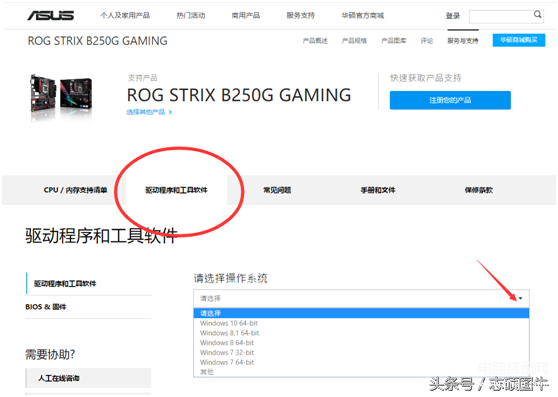Click 驱动程序和工具软件 section heading

point(101,235)
